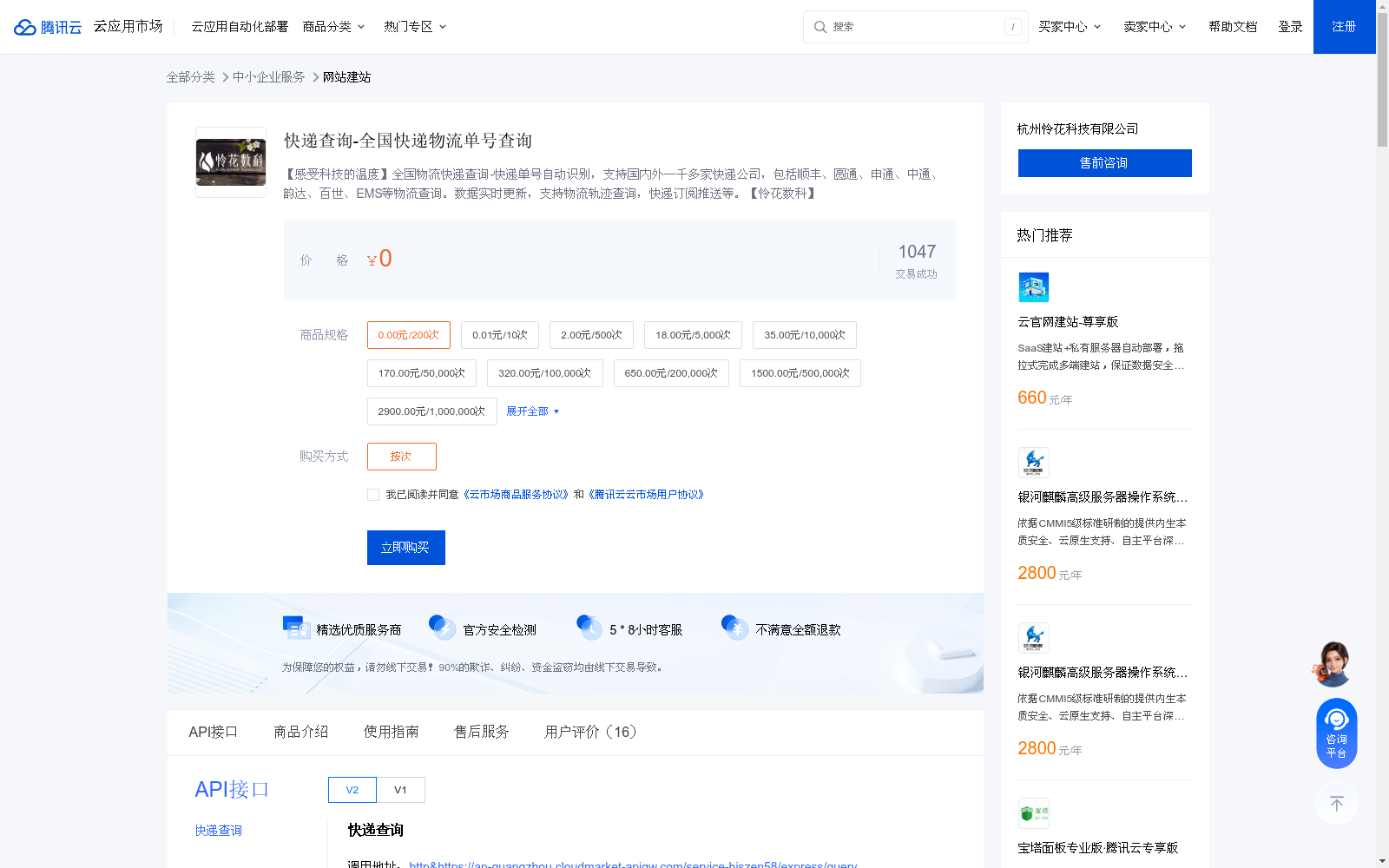
Task: Switch to the 商品介绍 tab
Action: tap(301, 732)
